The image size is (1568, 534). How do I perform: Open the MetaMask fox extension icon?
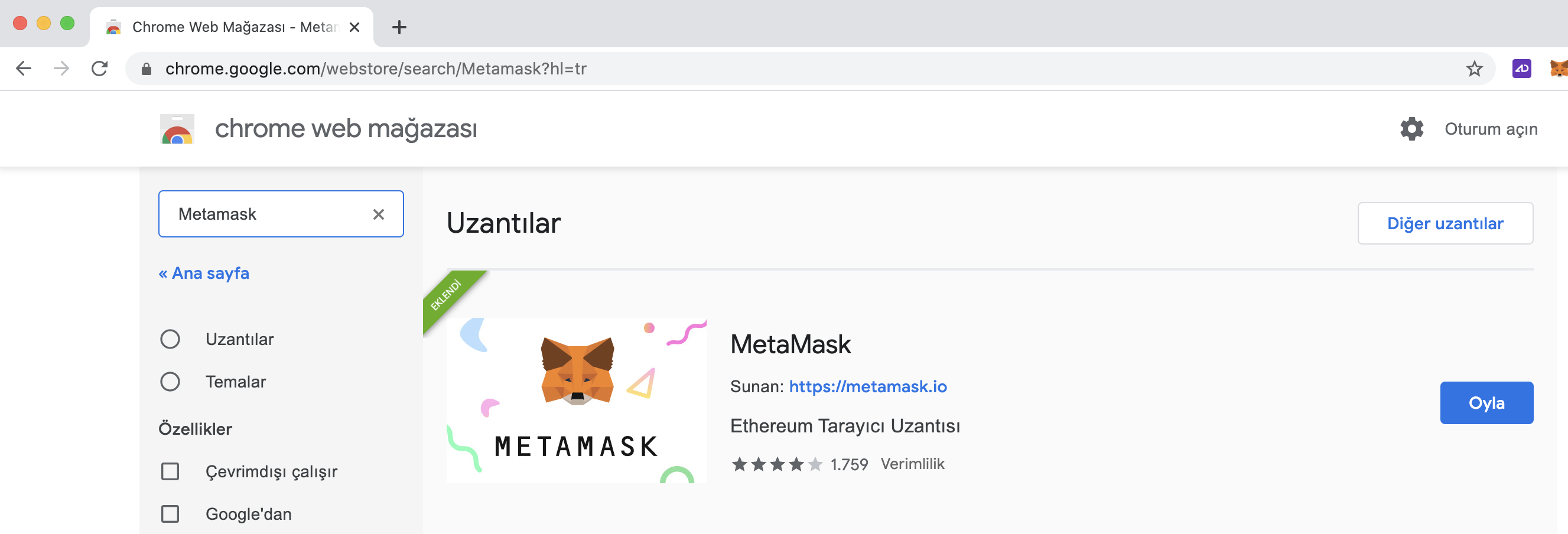click(1559, 68)
